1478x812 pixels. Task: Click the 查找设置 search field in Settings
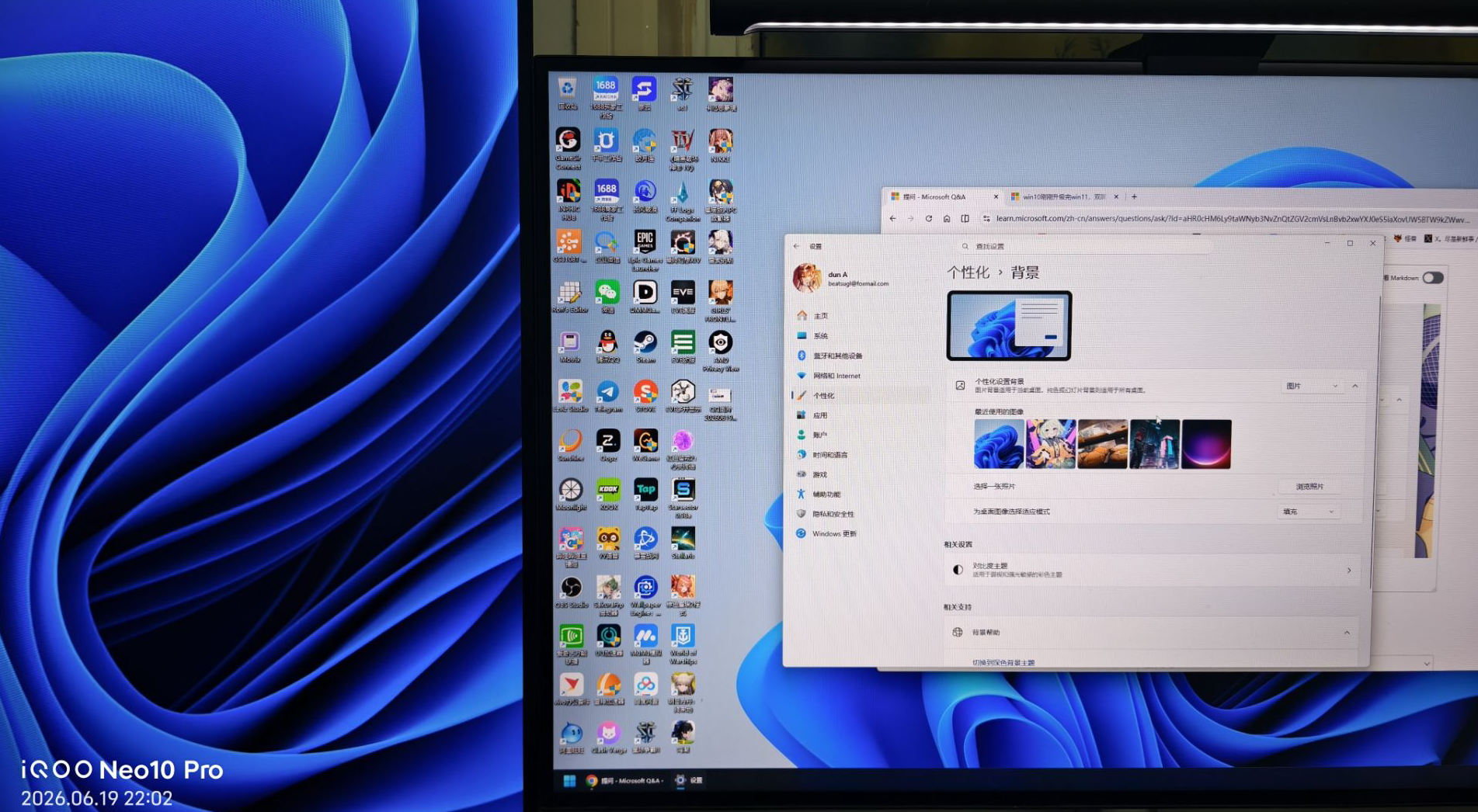coord(1085,246)
